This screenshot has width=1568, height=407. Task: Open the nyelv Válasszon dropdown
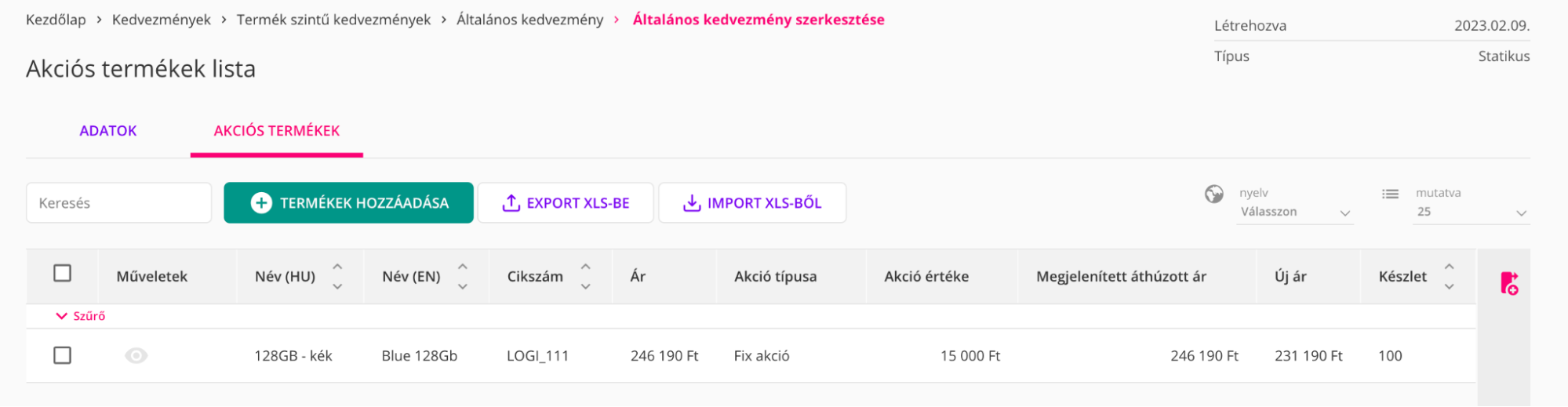point(1294,212)
